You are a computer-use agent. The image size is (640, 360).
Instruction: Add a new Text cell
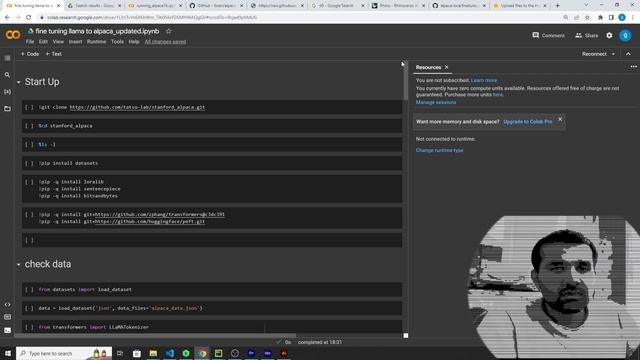[x=53, y=54]
